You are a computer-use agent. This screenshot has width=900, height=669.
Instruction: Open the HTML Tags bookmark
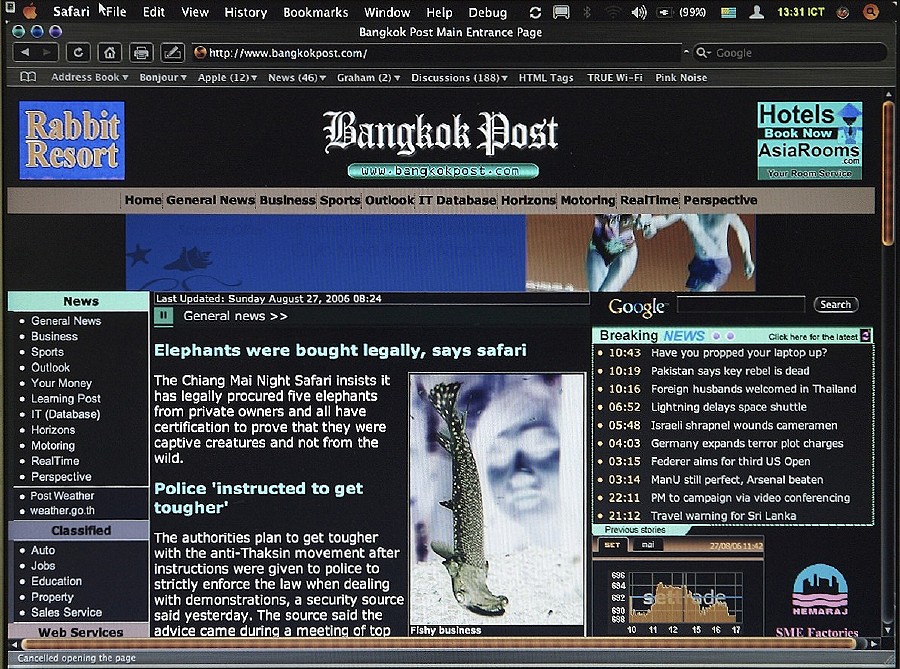tap(546, 77)
